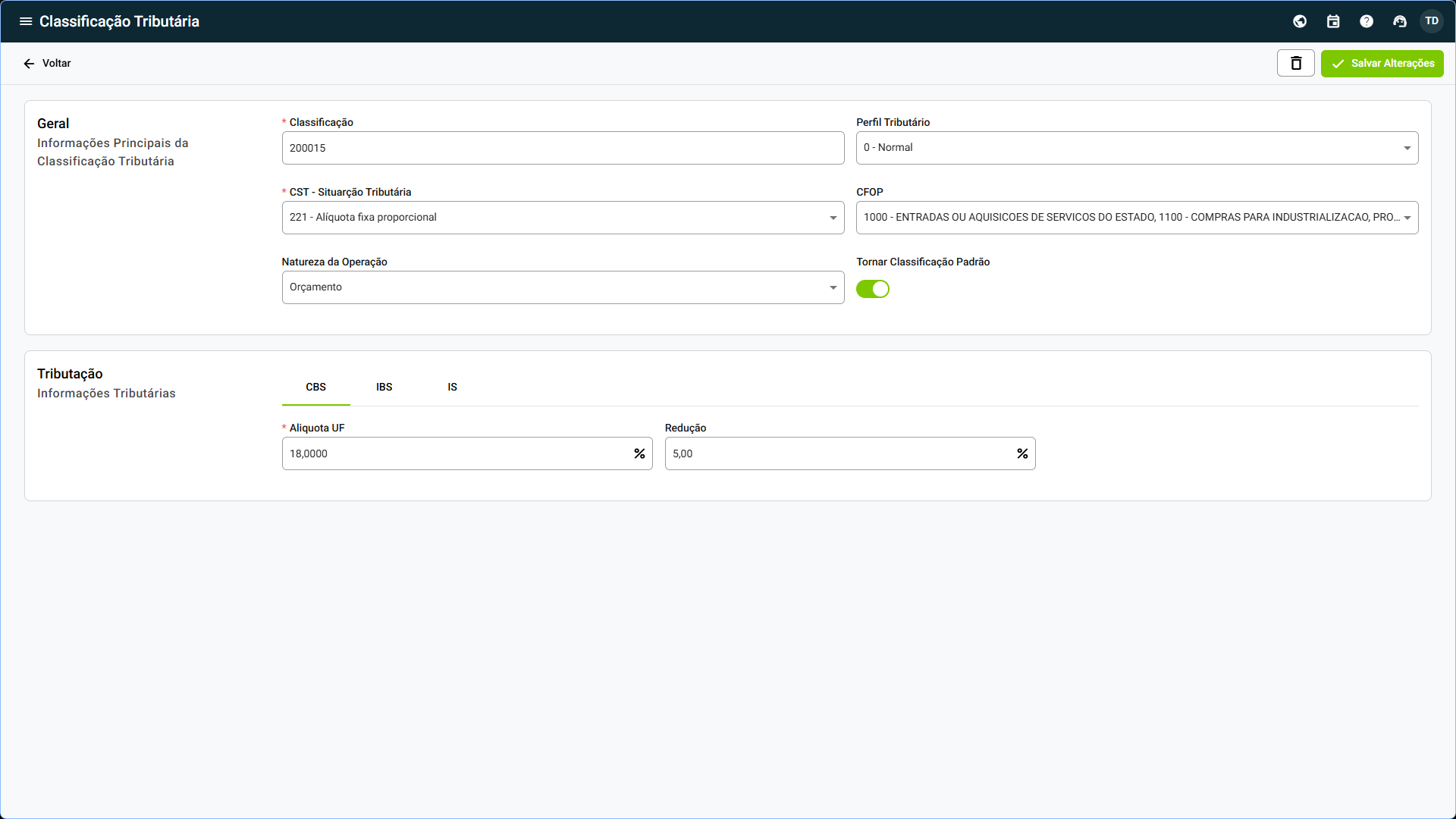Click the percent icon in Aliquota UF
Viewport: 1456px width, 819px height.
pos(639,453)
